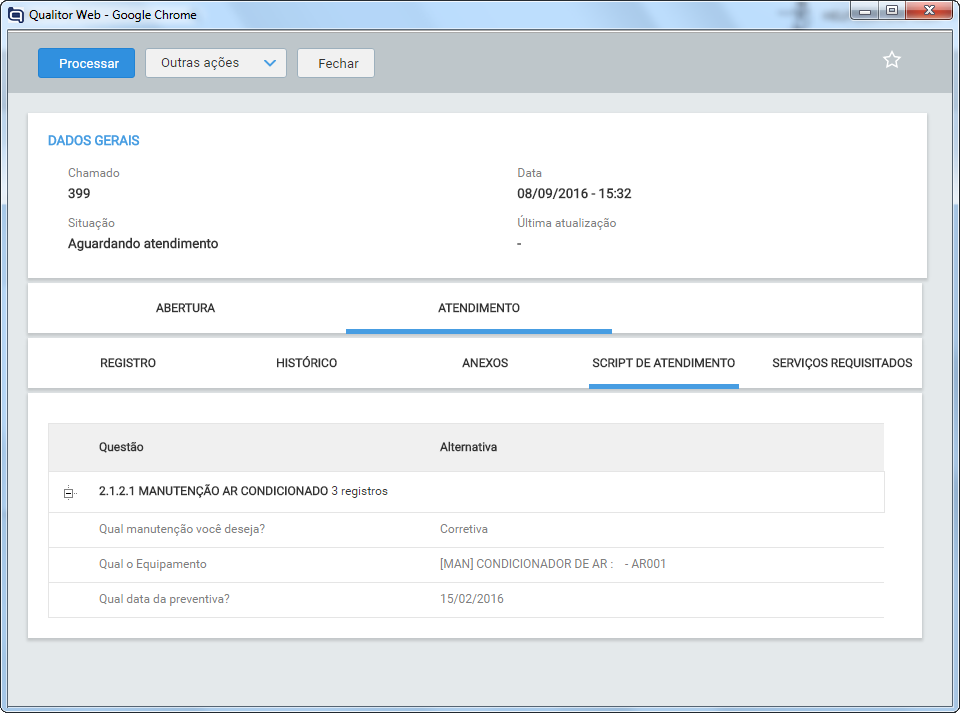Click the Qualitor app icon in title bar
This screenshot has height=714, width=960.
[x=15, y=15]
